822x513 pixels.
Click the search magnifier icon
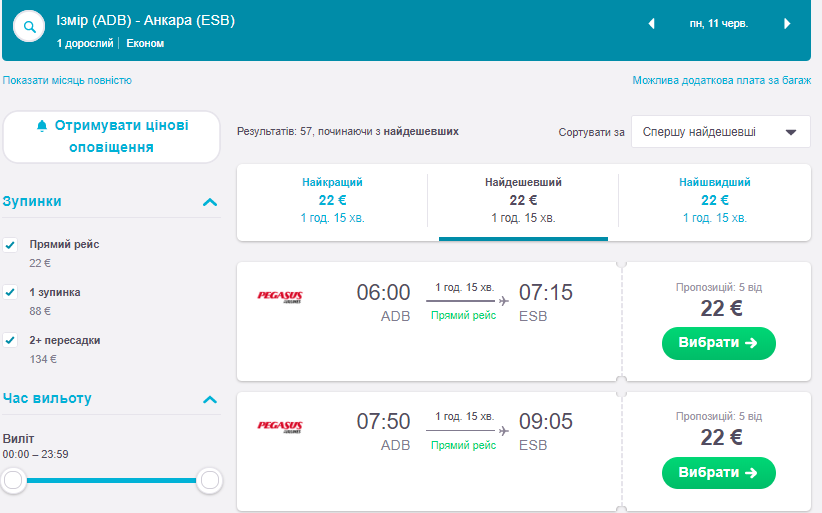(x=29, y=26)
